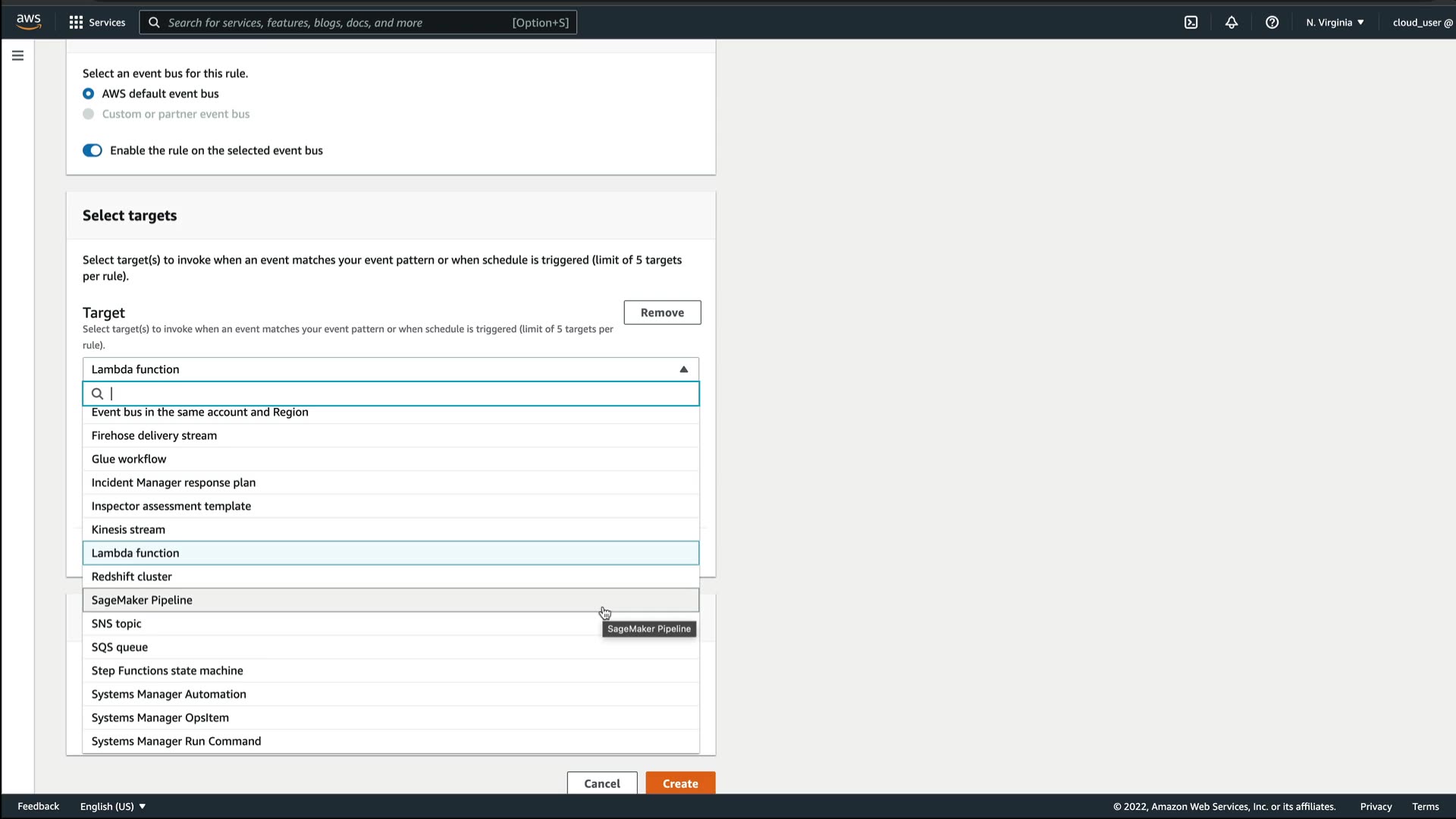Choose SNS topic as target
Image resolution: width=1456 pixels, height=819 pixels.
click(x=117, y=623)
